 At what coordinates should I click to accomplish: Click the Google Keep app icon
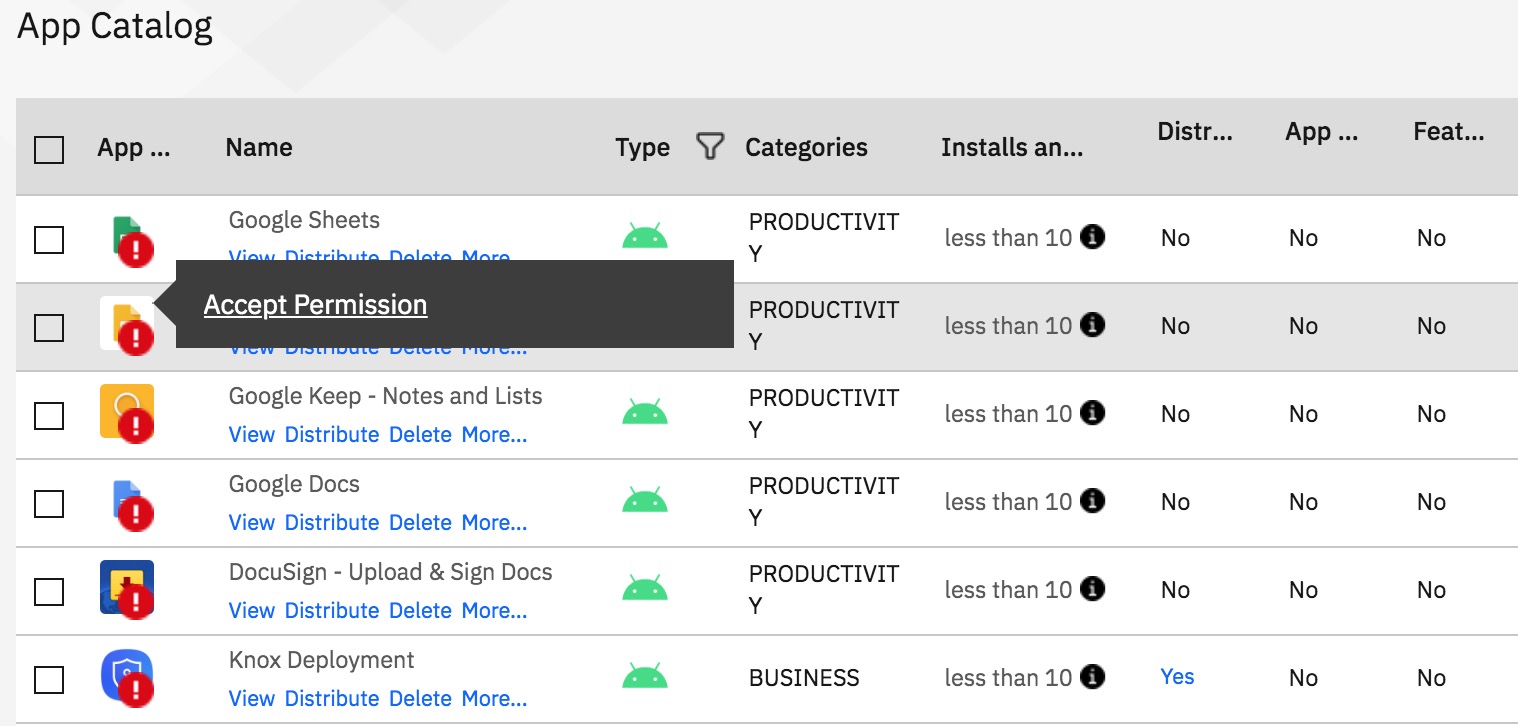point(128,412)
